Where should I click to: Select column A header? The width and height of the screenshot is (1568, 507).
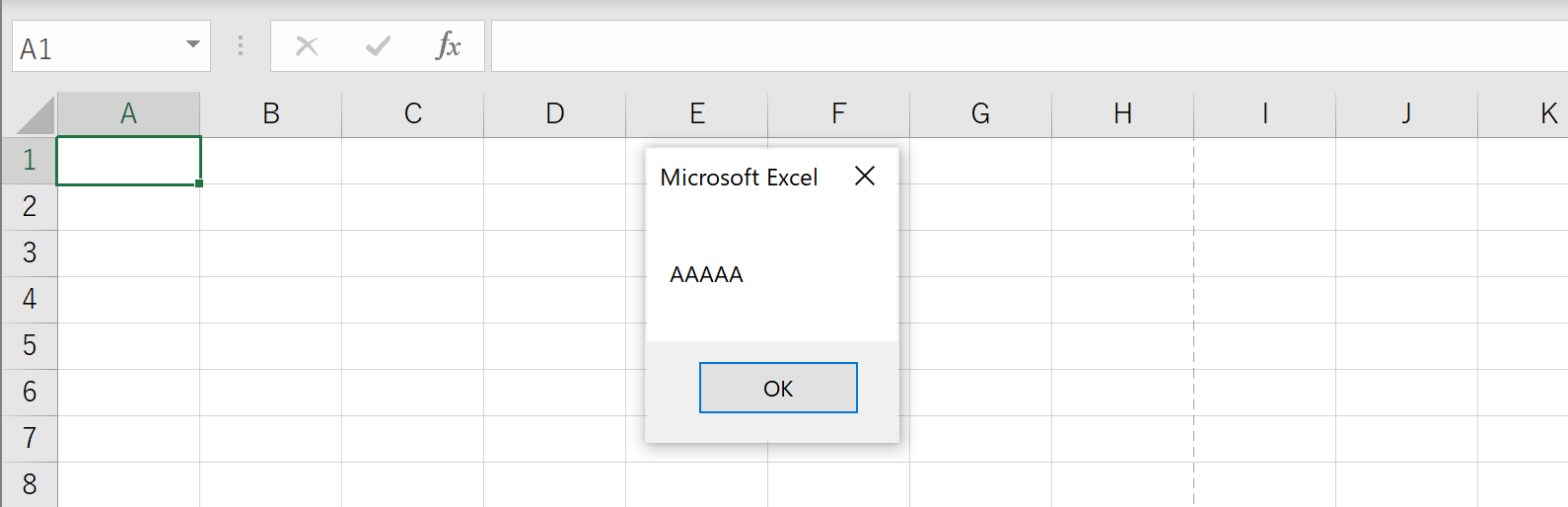pos(128,113)
